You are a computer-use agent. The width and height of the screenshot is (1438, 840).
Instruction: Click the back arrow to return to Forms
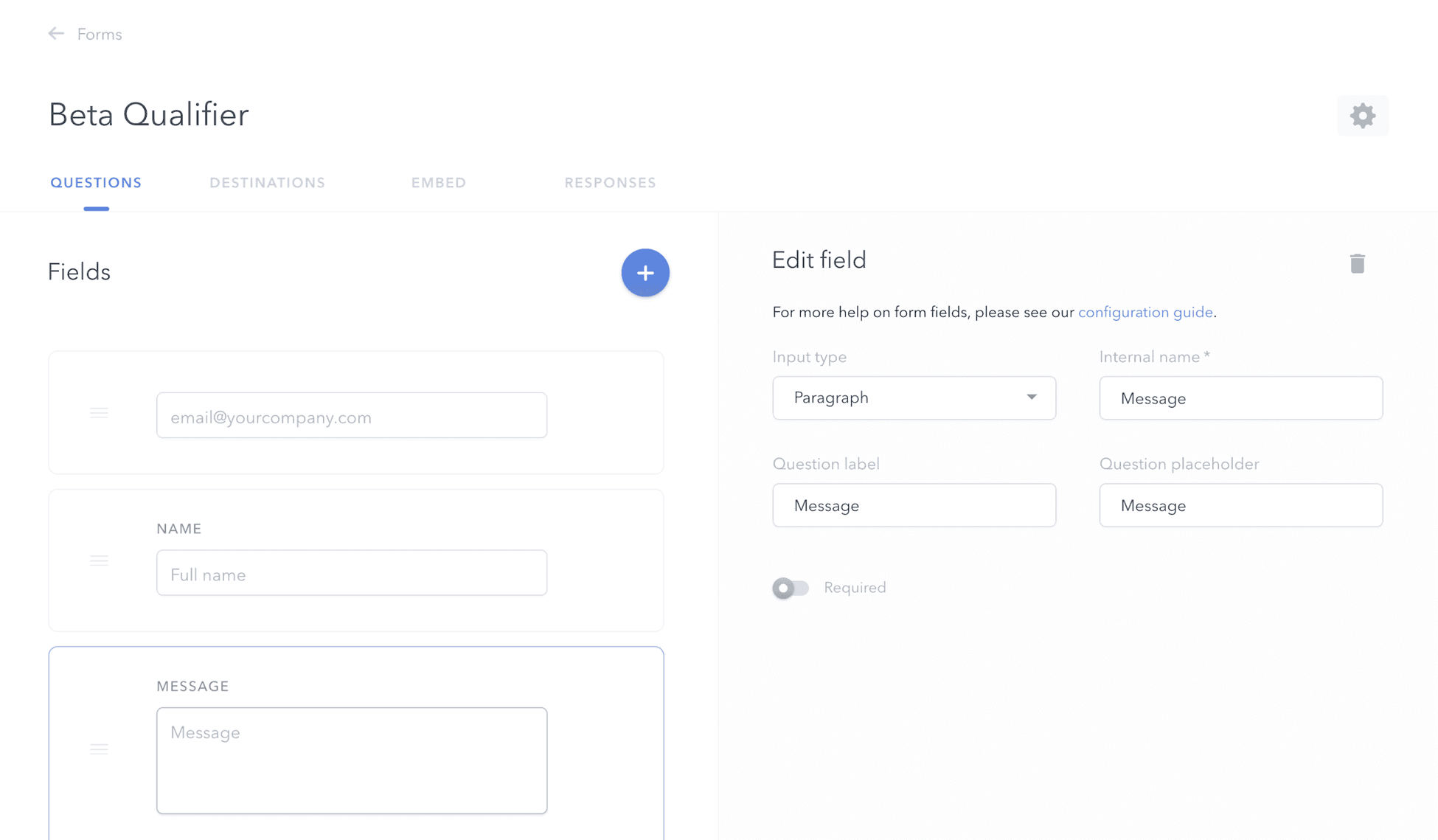[56, 33]
